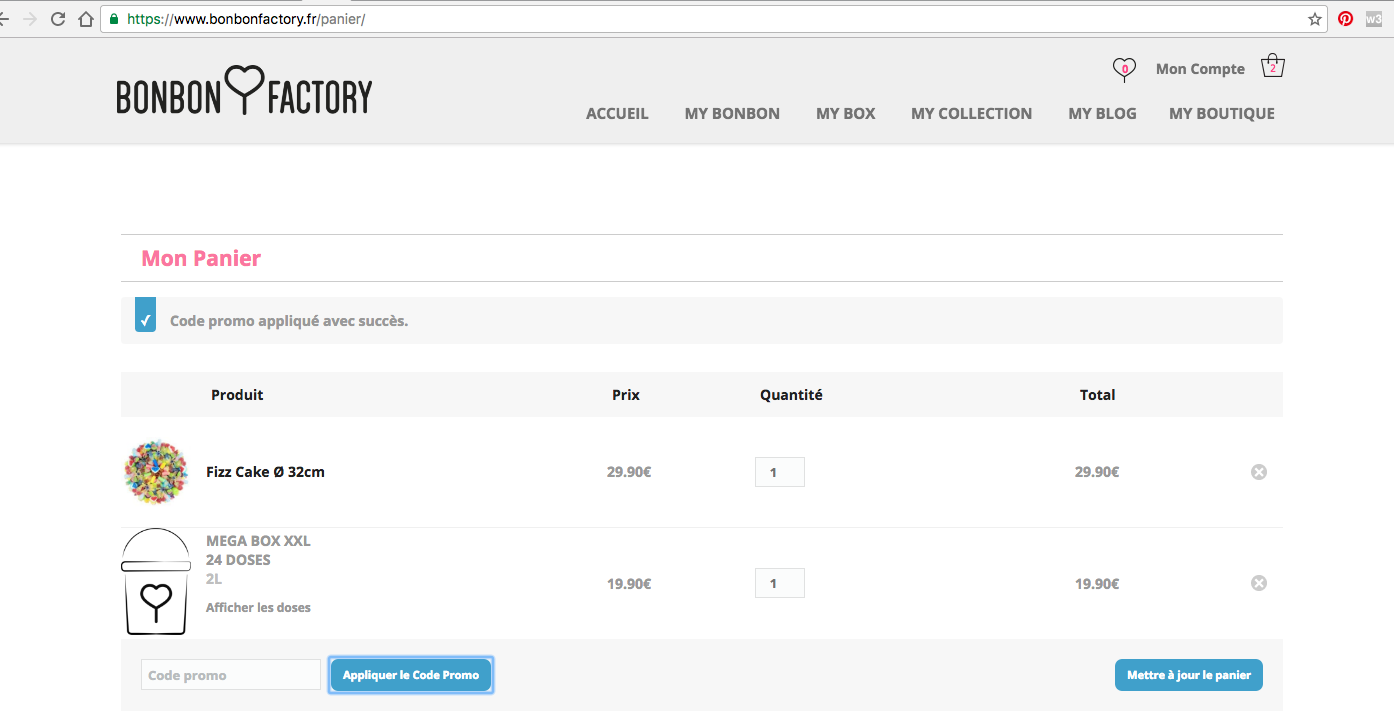
Task: Open the Mega Box bucket thumbnail
Action: point(156,582)
